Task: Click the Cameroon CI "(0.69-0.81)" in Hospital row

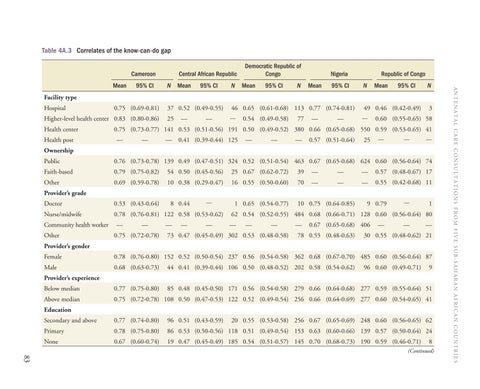Action: pyautogui.click(x=145, y=108)
